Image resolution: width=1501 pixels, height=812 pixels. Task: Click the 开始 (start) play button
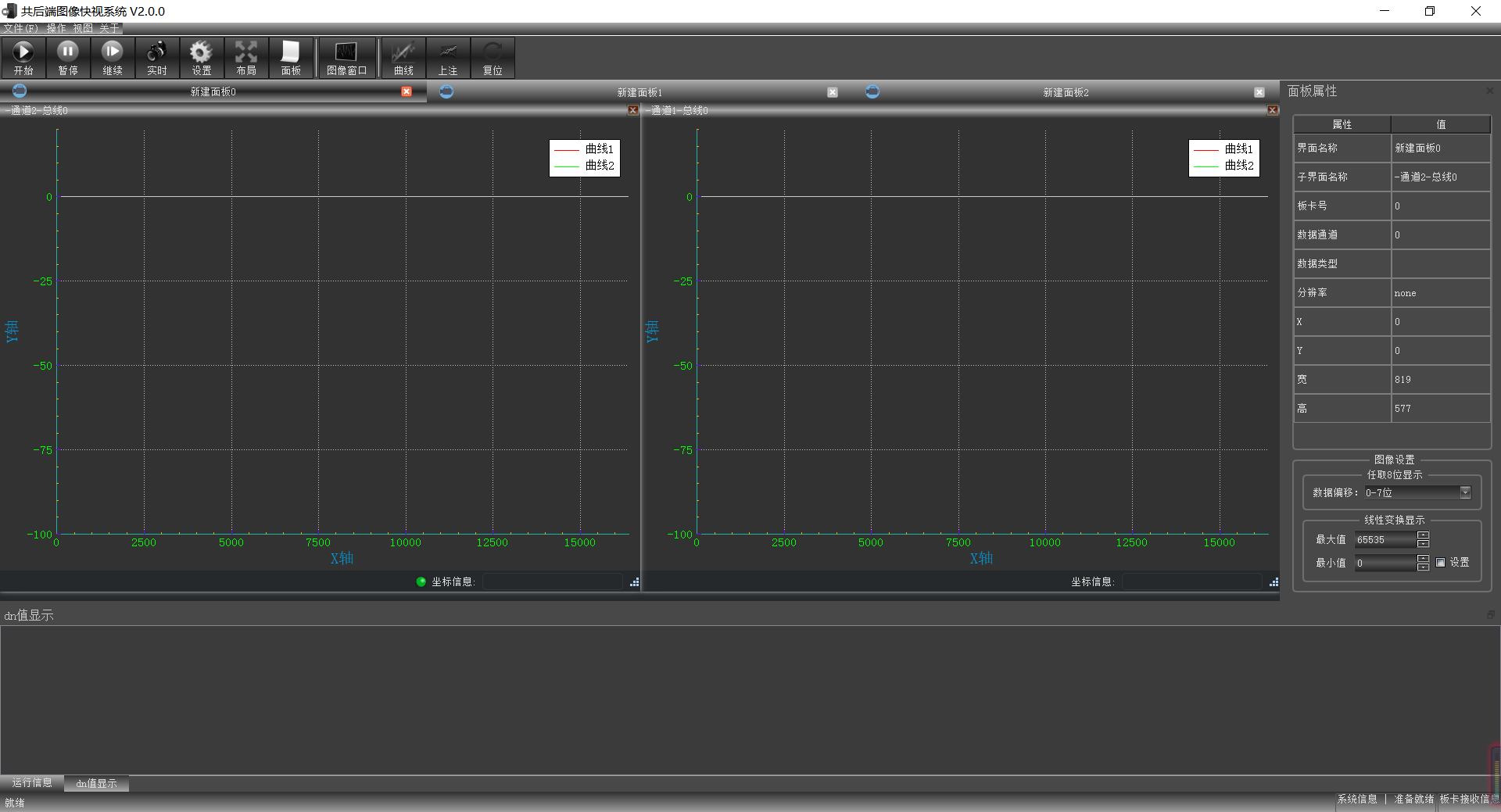pos(23,58)
